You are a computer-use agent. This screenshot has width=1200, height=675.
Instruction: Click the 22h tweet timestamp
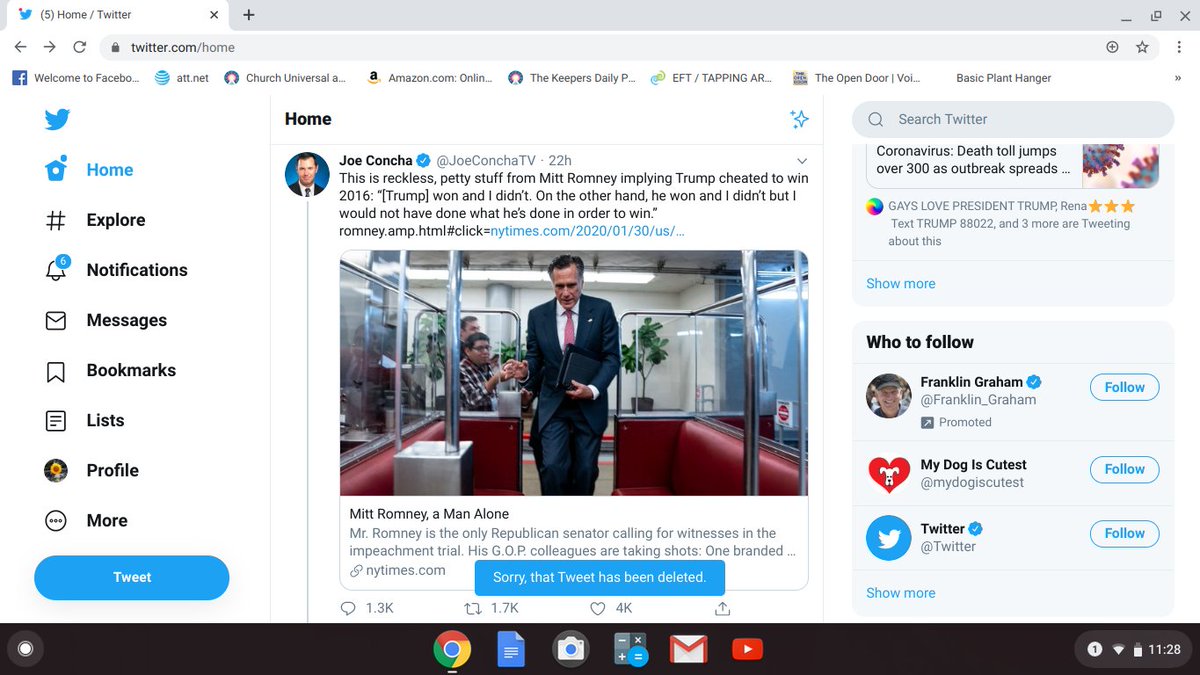pyautogui.click(x=560, y=160)
